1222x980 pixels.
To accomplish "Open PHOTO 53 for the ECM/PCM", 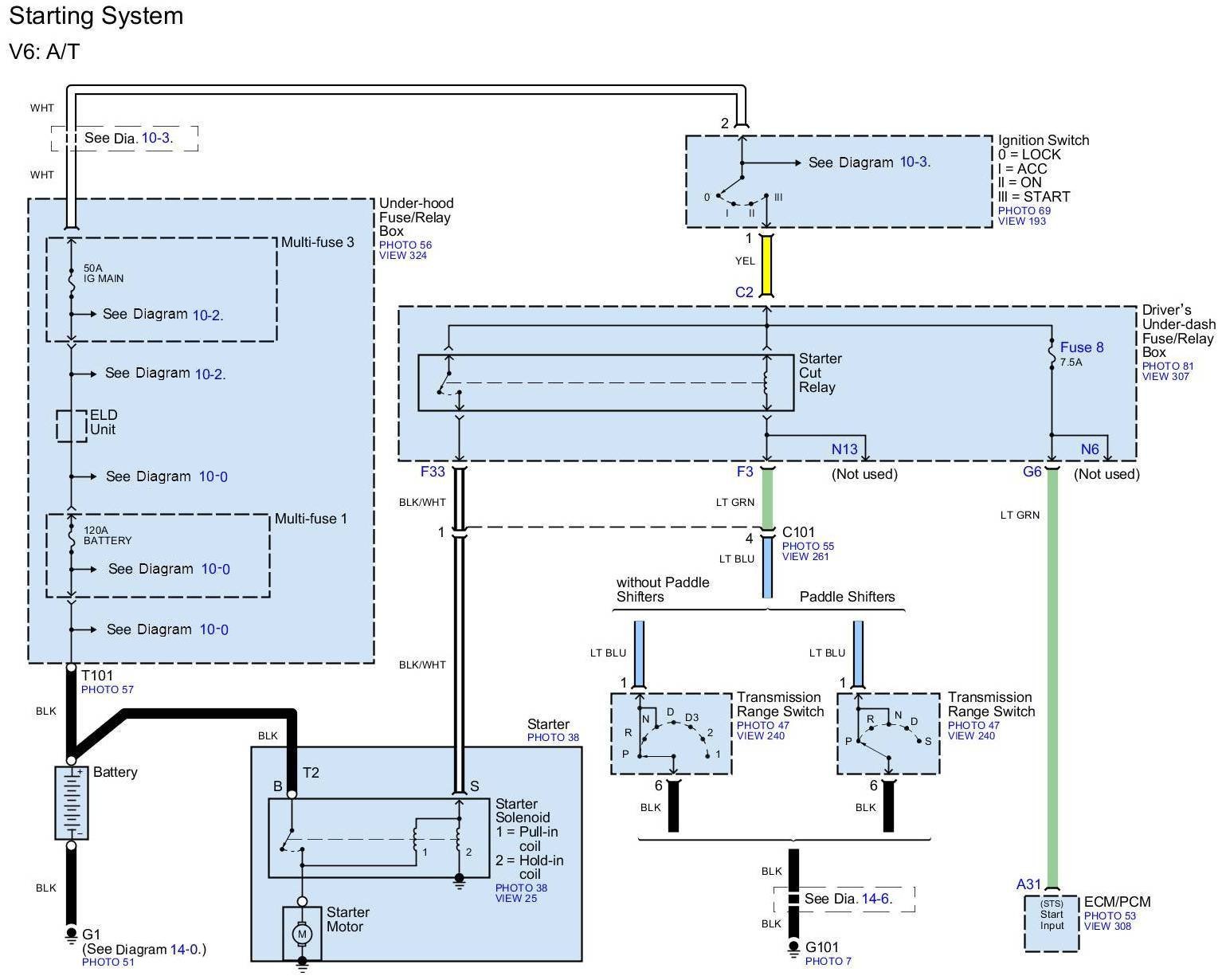I will (1110, 916).
